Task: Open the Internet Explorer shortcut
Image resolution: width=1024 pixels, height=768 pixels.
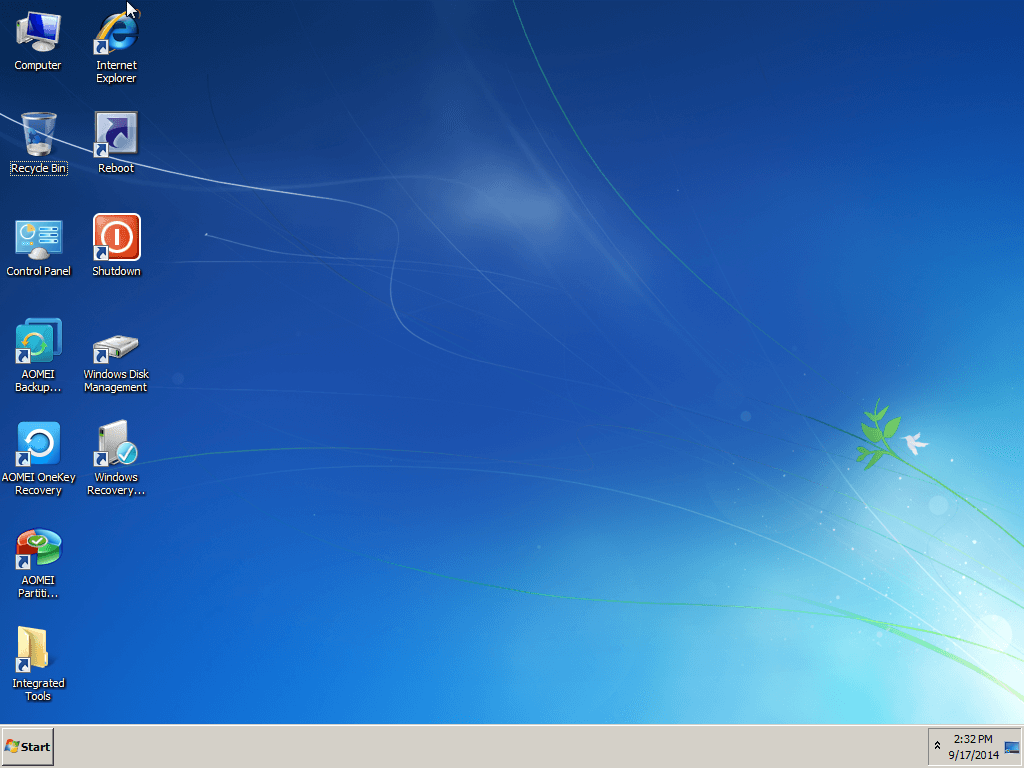Action: click(116, 47)
